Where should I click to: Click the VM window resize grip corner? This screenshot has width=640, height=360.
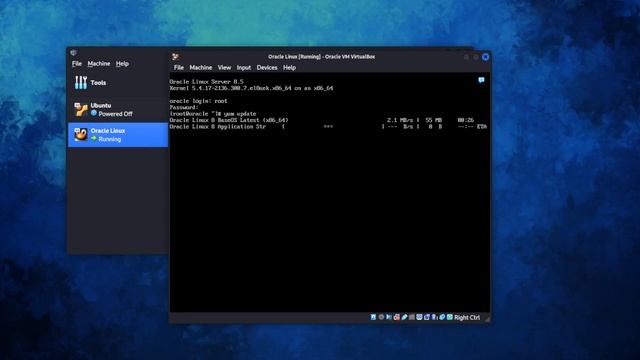pos(487,319)
